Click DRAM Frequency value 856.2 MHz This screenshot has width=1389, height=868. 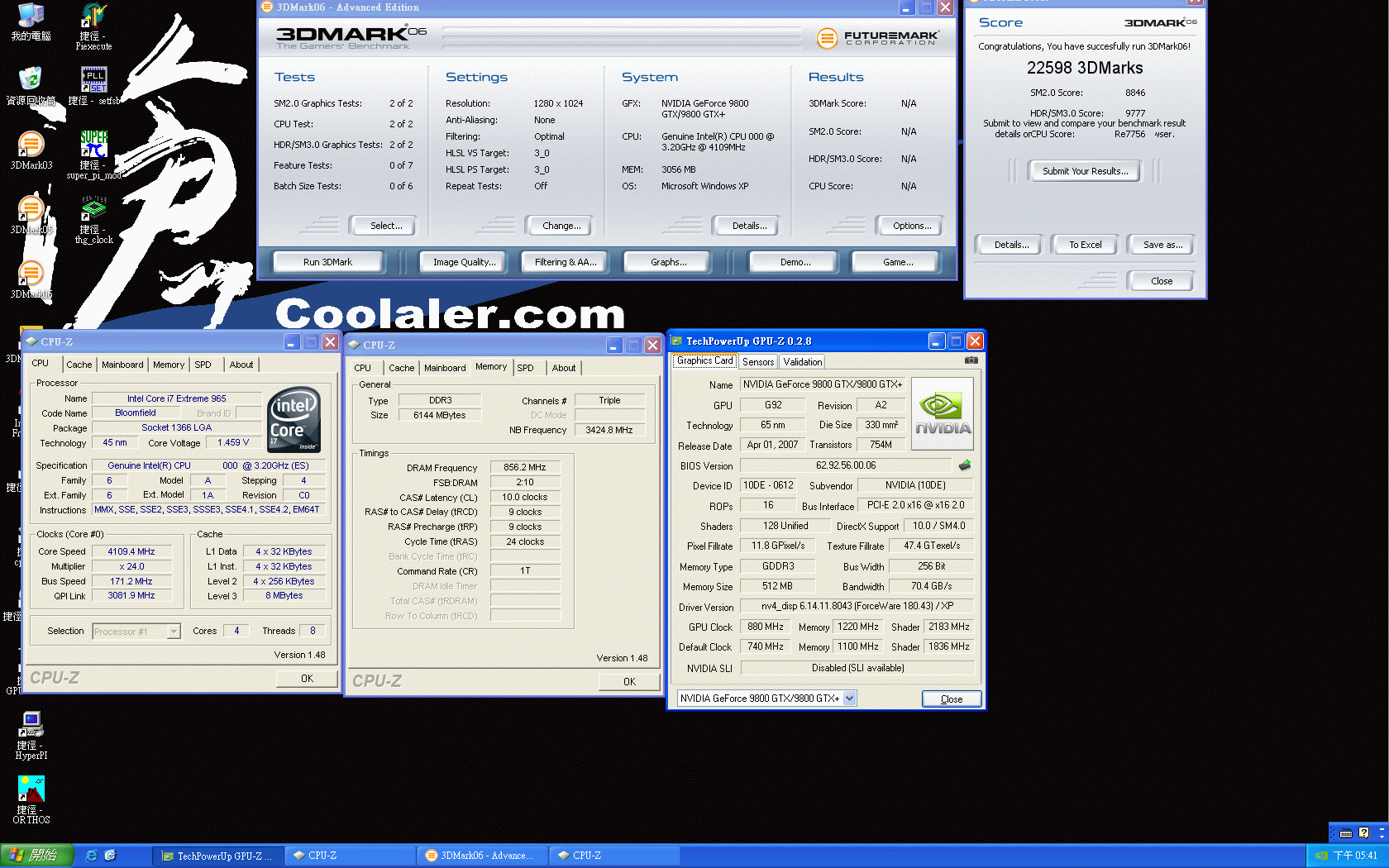(525, 467)
